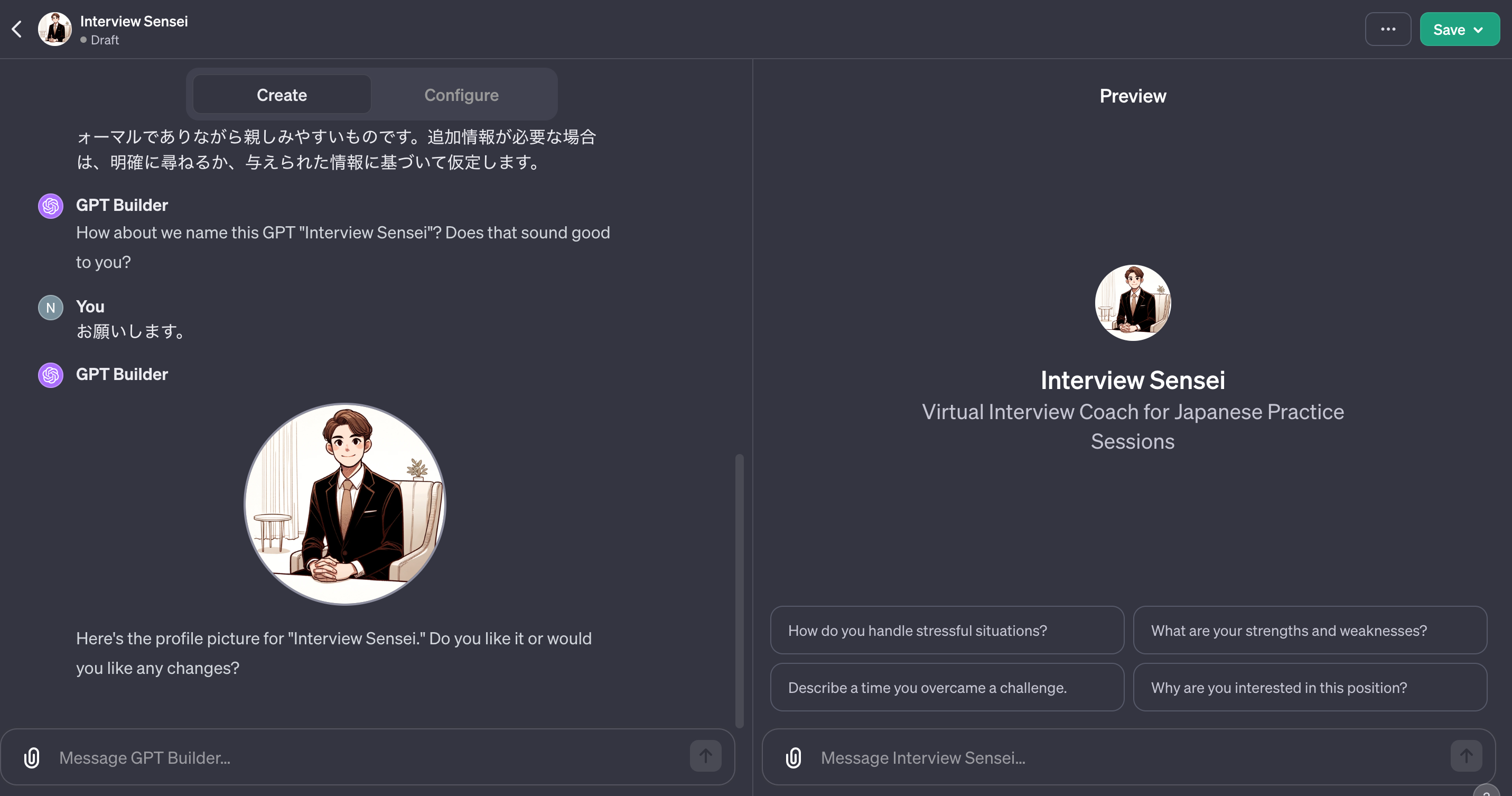Click the create panel vertical scrollbar

click(x=740, y=590)
